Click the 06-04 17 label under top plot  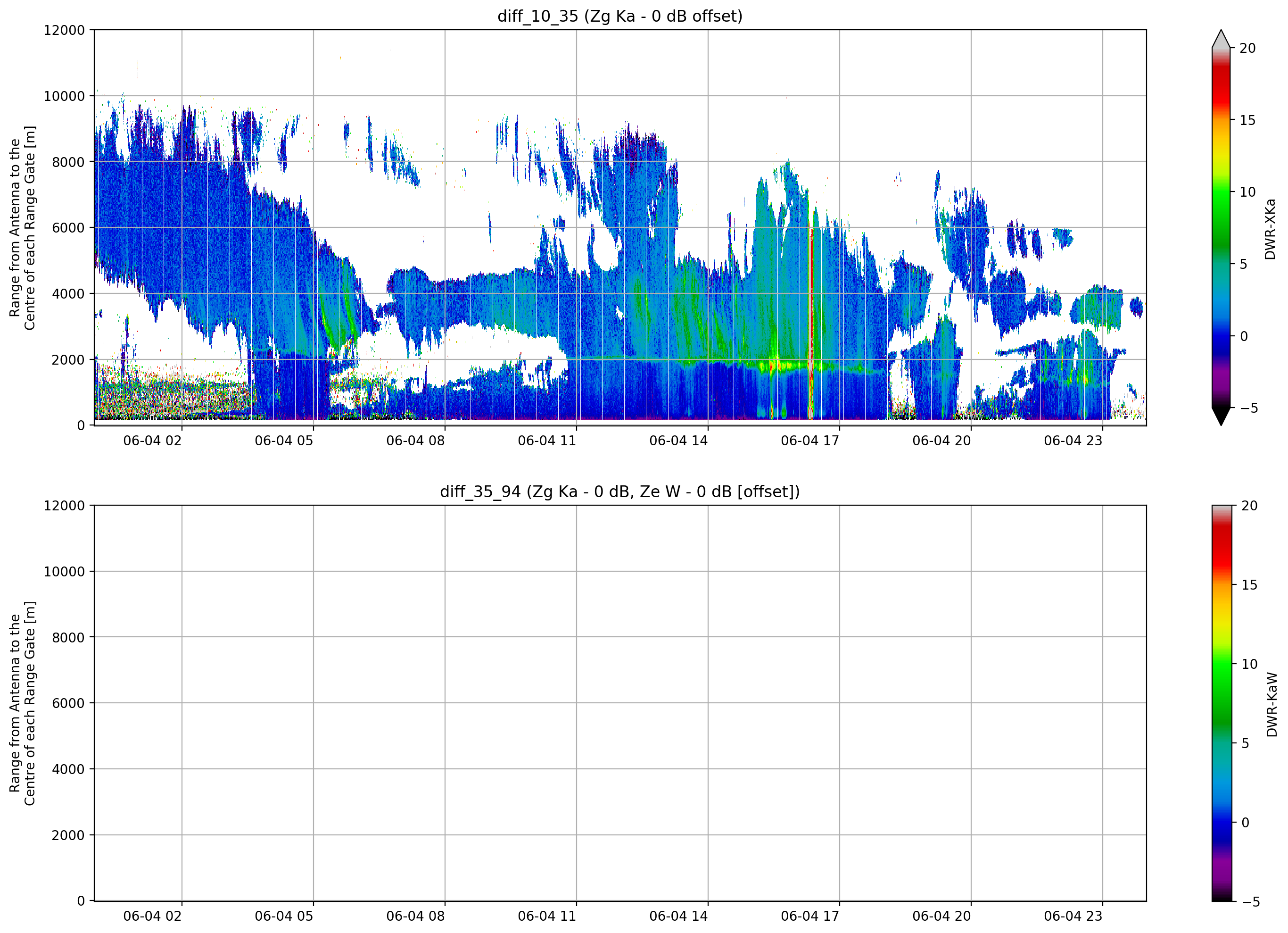click(x=810, y=441)
